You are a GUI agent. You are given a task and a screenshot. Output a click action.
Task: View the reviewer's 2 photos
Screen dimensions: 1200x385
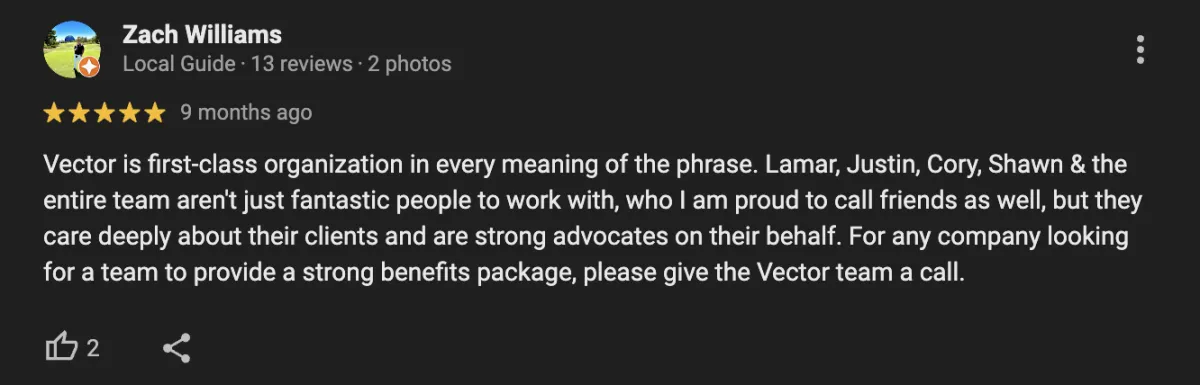click(410, 64)
